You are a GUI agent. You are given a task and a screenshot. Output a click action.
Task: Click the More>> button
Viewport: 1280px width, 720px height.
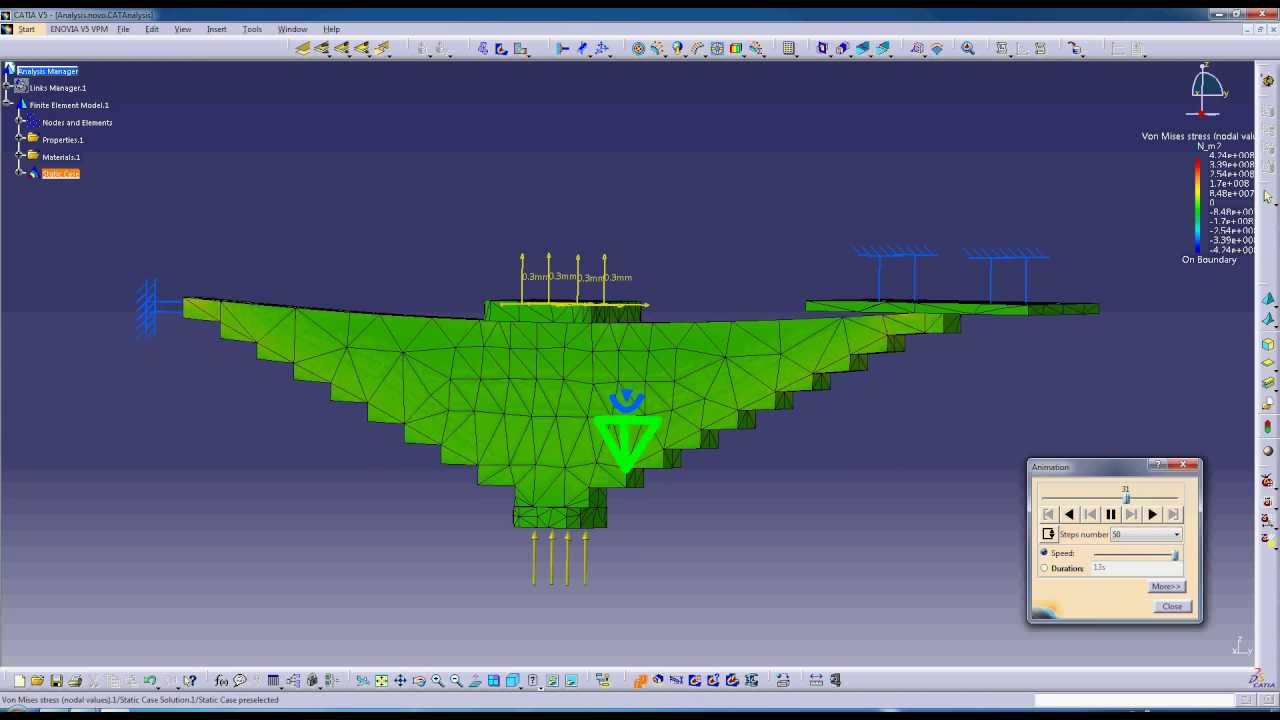pos(1166,587)
